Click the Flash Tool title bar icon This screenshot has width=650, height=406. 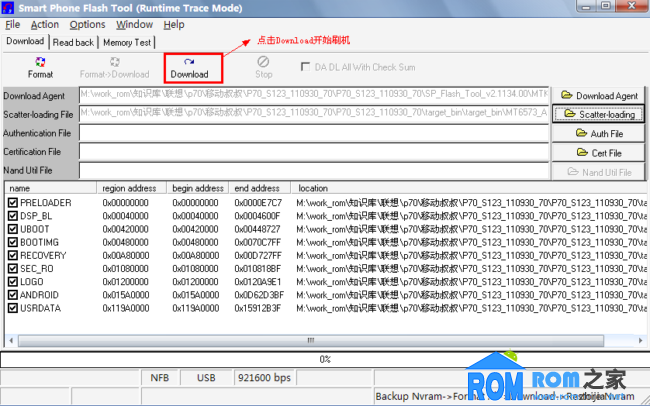click(x=7, y=7)
